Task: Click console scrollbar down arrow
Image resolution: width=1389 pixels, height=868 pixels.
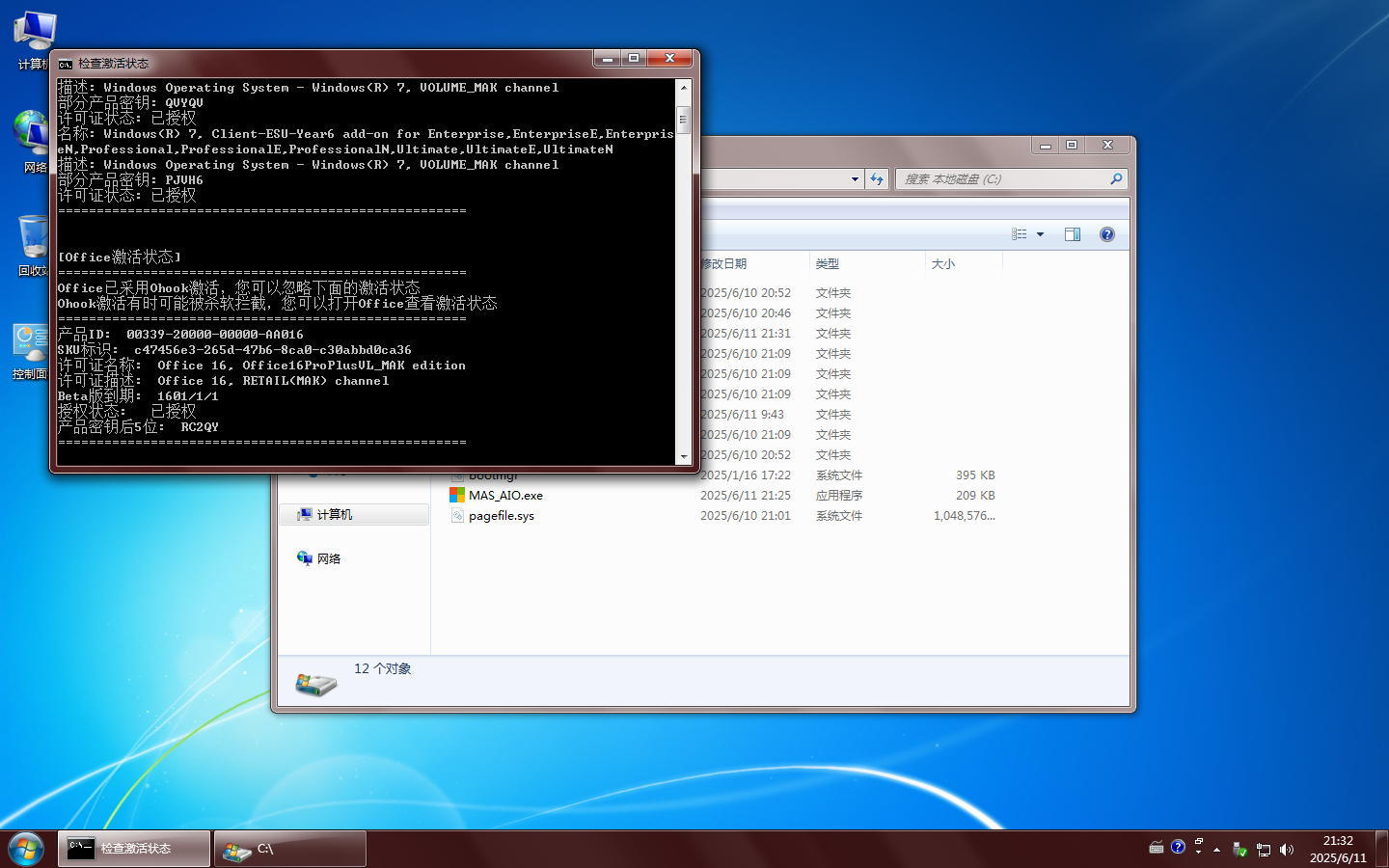Action: click(x=684, y=457)
